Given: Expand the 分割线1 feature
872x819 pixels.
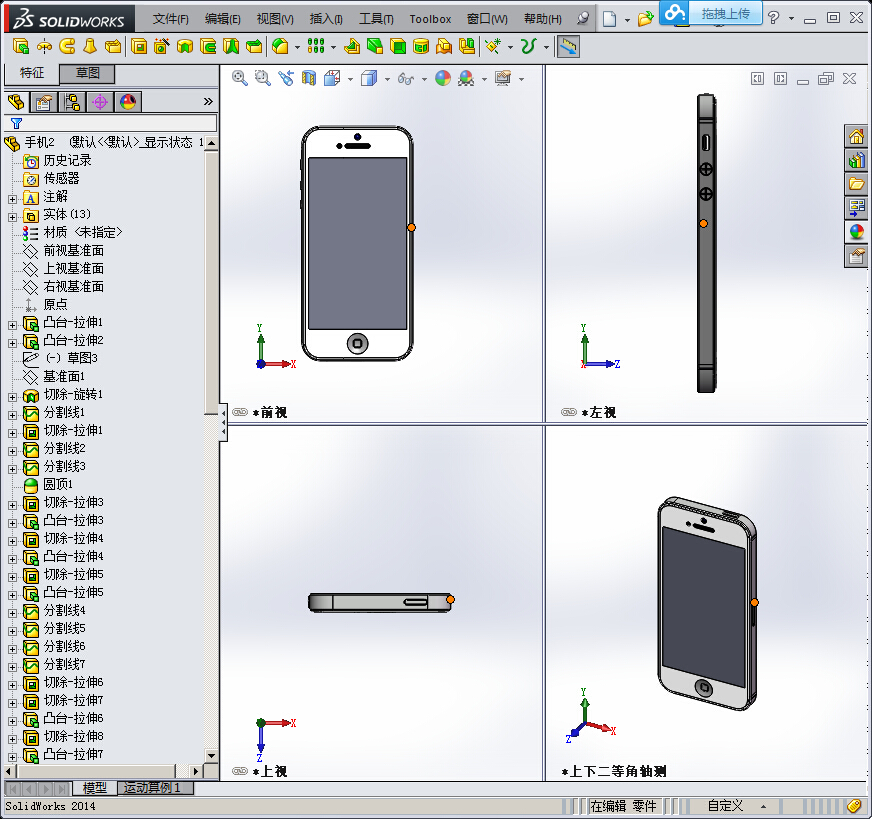Looking at the screenshot, I should click(x=12, y=415).
